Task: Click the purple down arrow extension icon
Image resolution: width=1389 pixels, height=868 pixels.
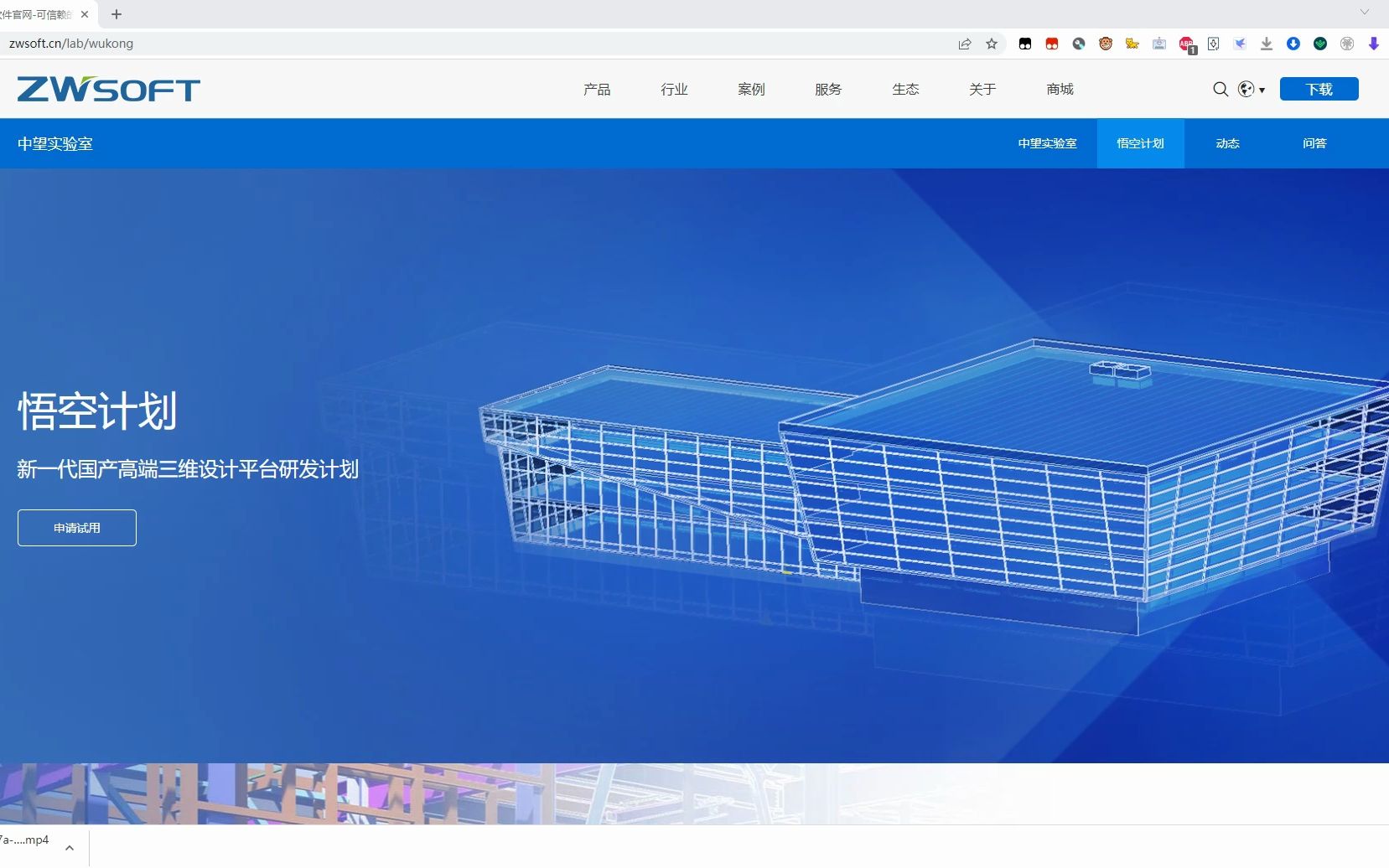Action: click(x=1374, y=44)
